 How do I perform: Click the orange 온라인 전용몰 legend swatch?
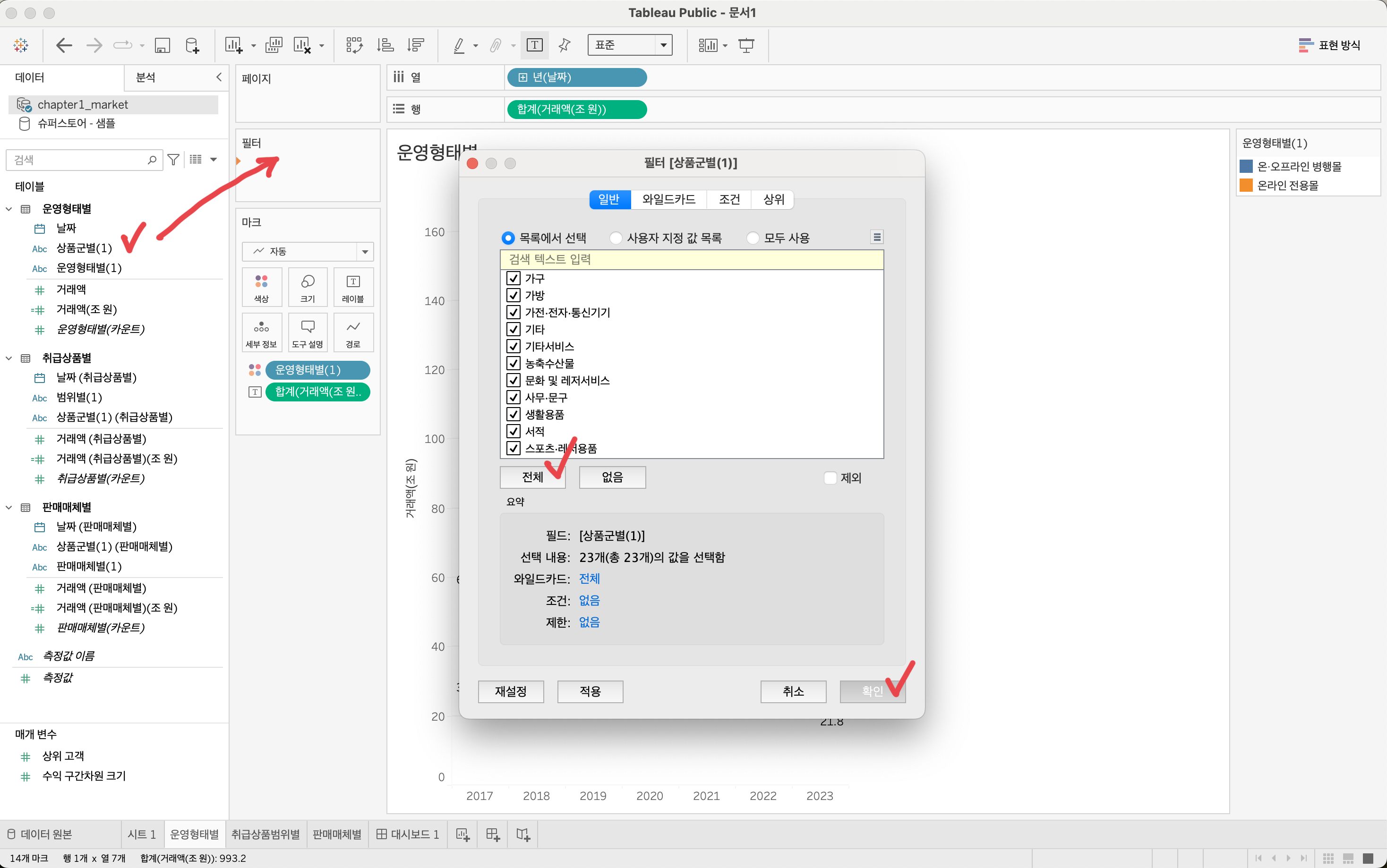[1246, 186]
